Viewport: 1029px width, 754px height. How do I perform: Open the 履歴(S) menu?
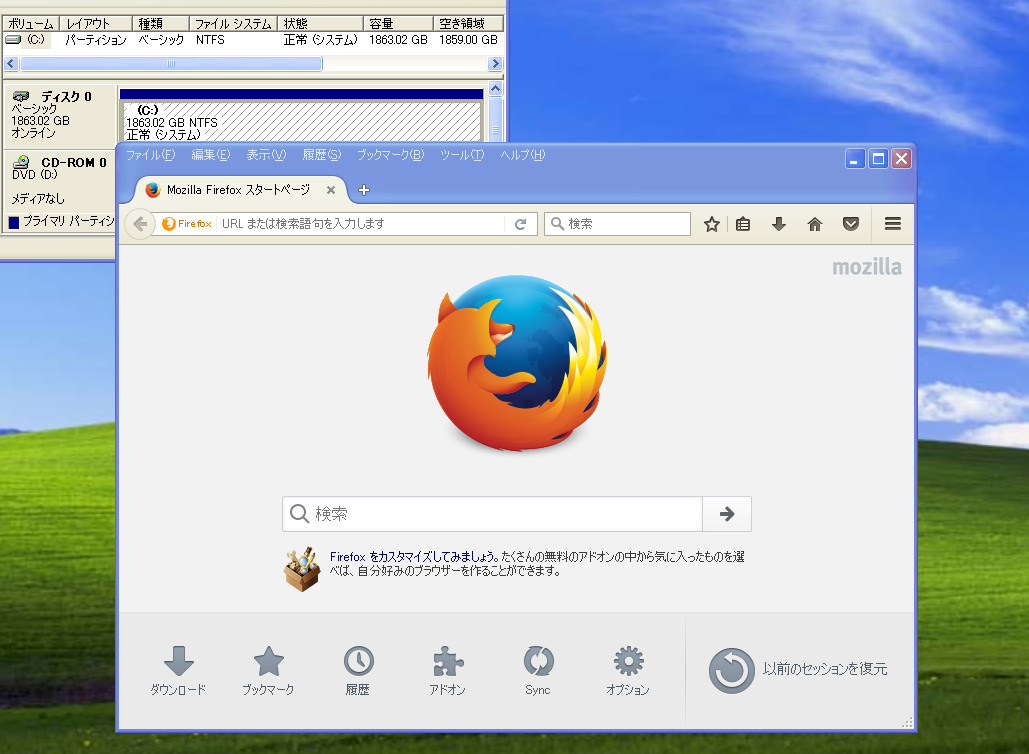(322, 155)
